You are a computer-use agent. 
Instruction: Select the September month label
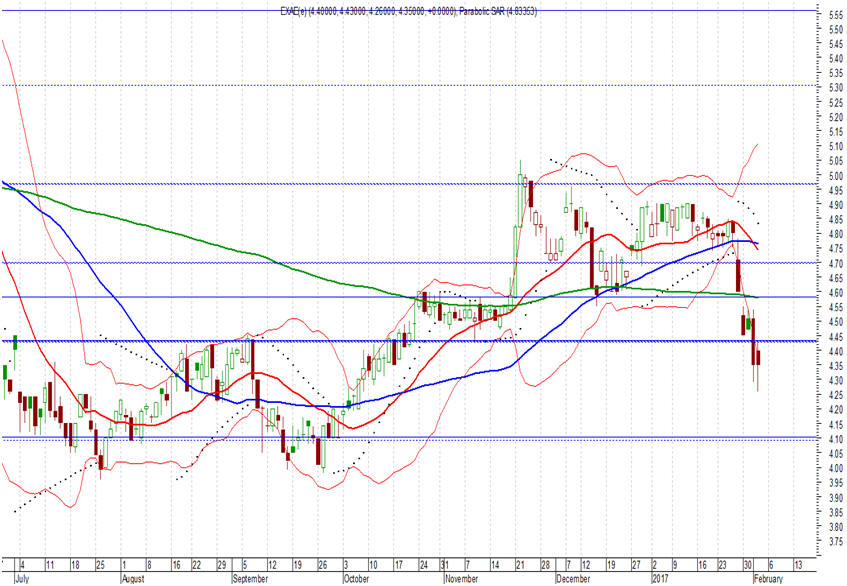[x=250, y=578]
